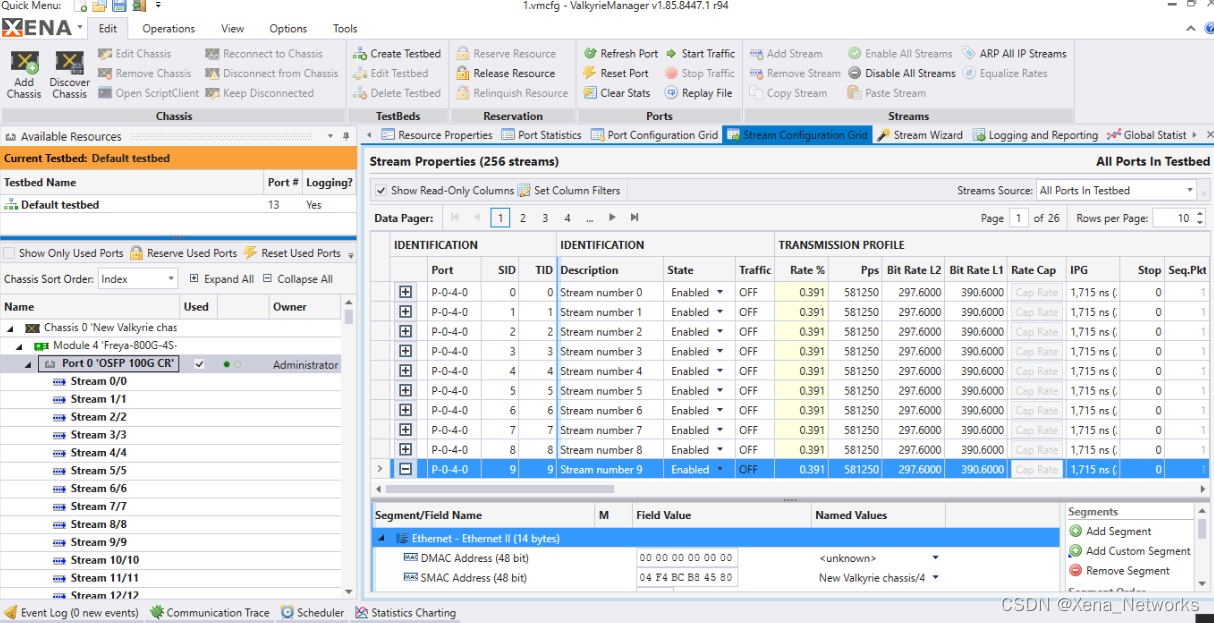Viewport: 1214px width, 623px height.
Task: Go to last page in Data Pager
Action: pos(635,218)
